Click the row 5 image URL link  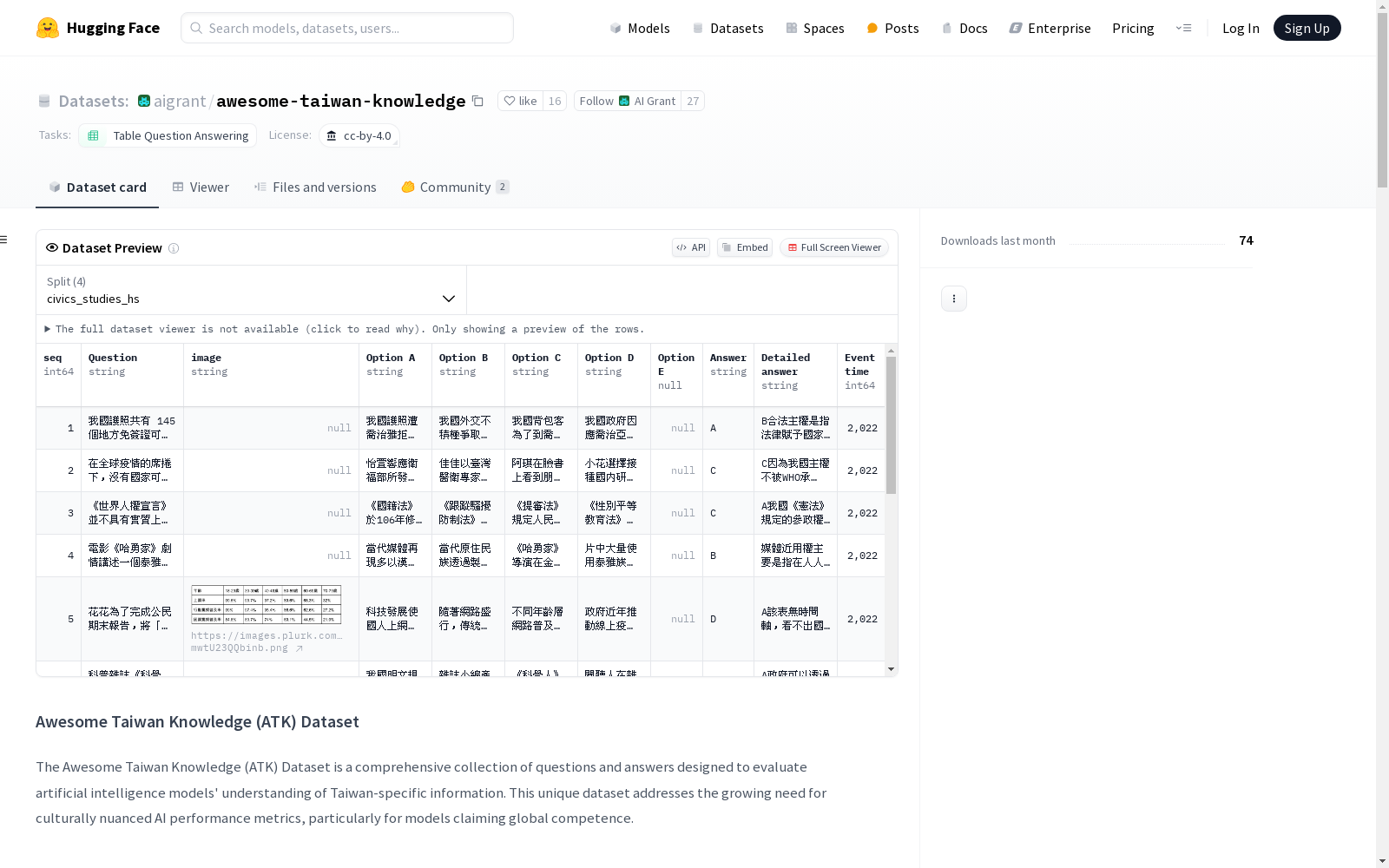click(267, 641)
